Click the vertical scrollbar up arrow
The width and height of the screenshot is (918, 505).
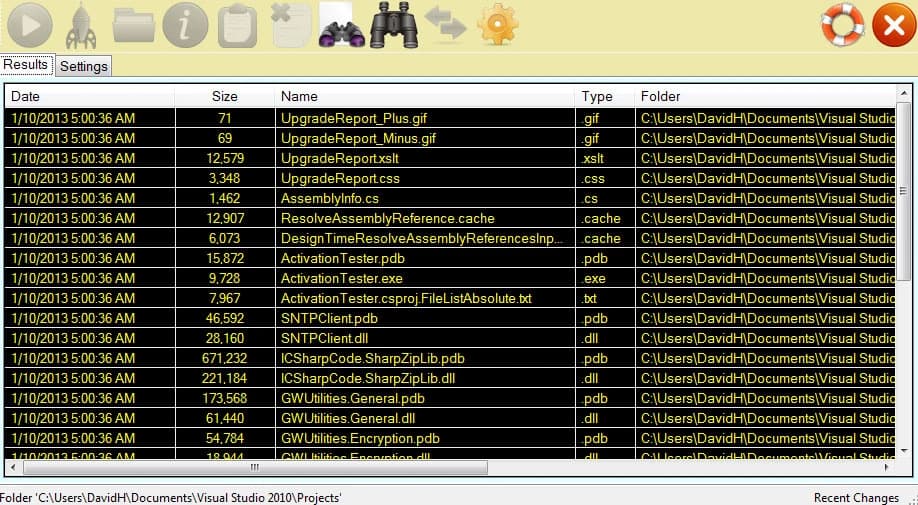point(903,93)
